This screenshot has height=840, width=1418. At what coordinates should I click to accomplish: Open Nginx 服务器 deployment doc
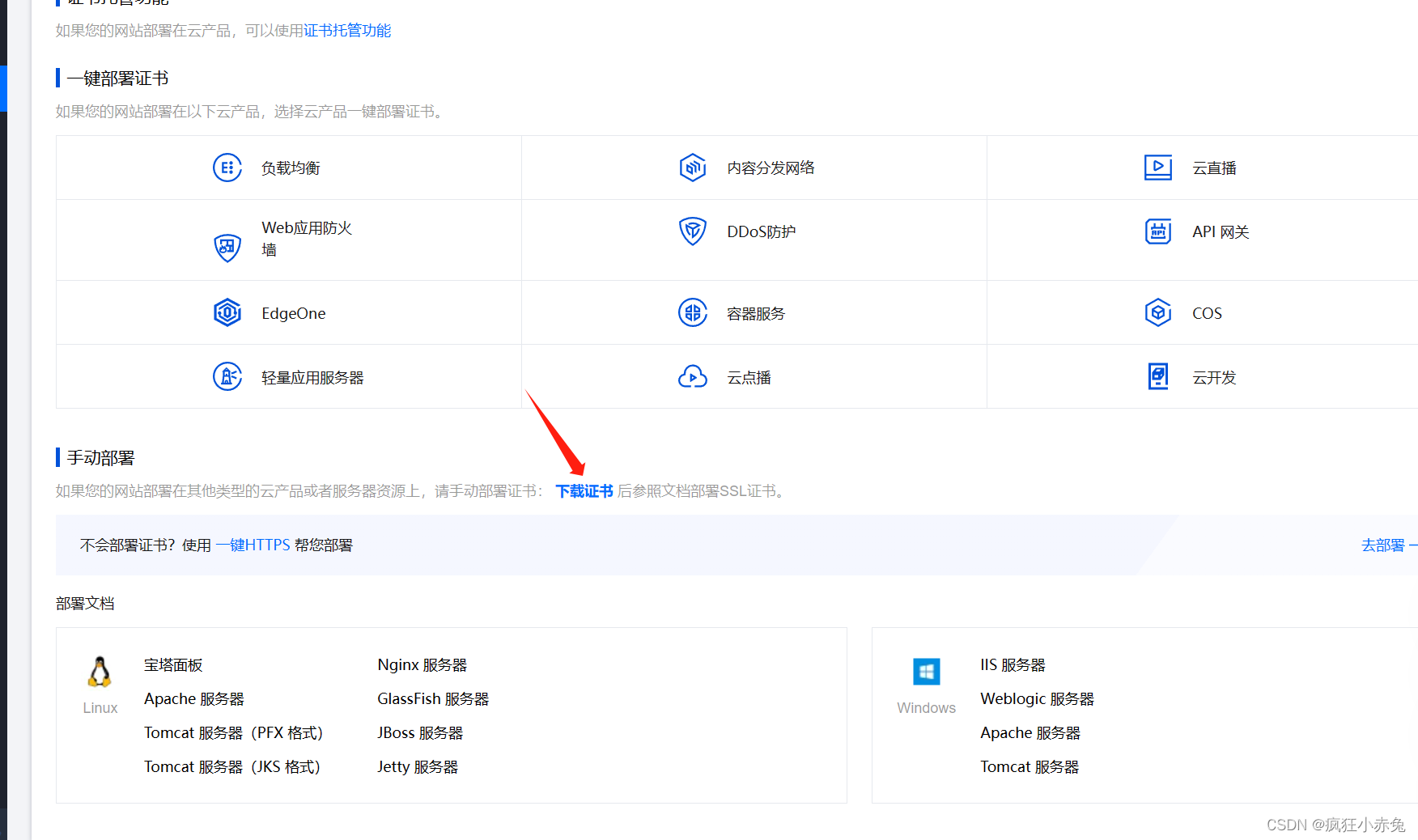click(x=422, y=665)
